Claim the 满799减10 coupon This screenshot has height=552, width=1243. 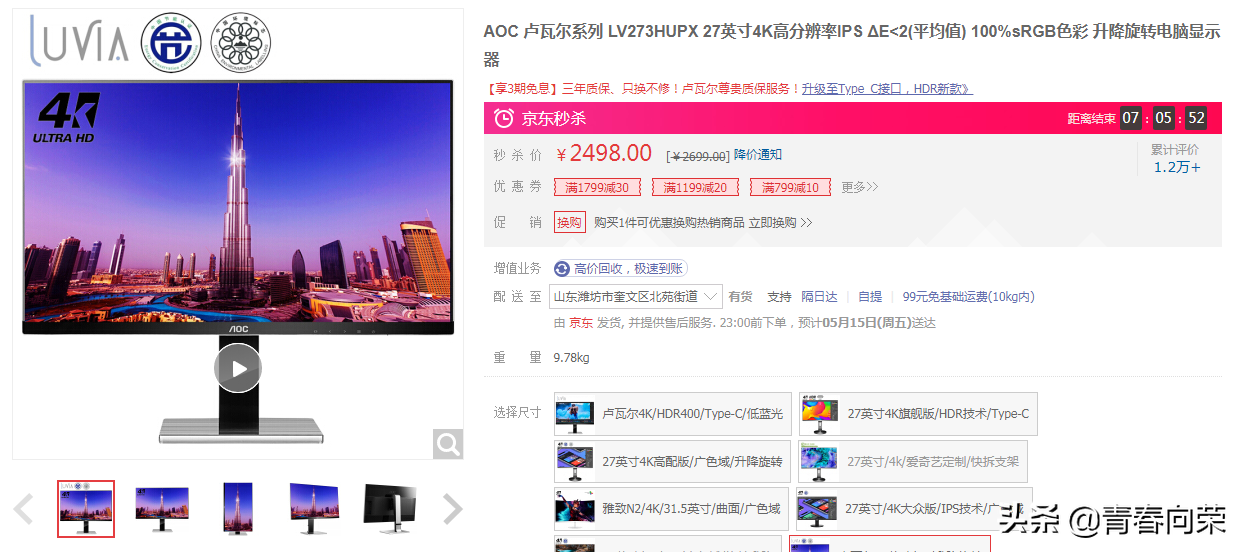pyautogui.click(x=790, y=187)
